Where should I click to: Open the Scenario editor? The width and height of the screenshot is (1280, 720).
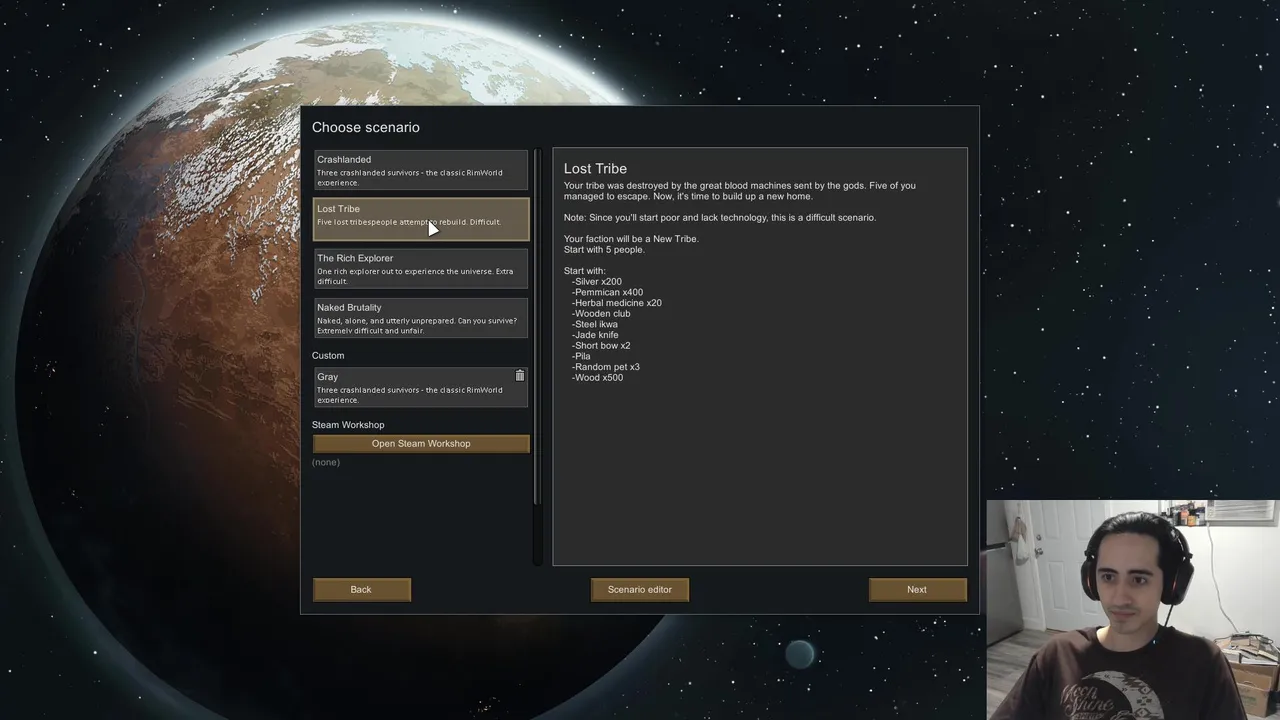point(640,589)
